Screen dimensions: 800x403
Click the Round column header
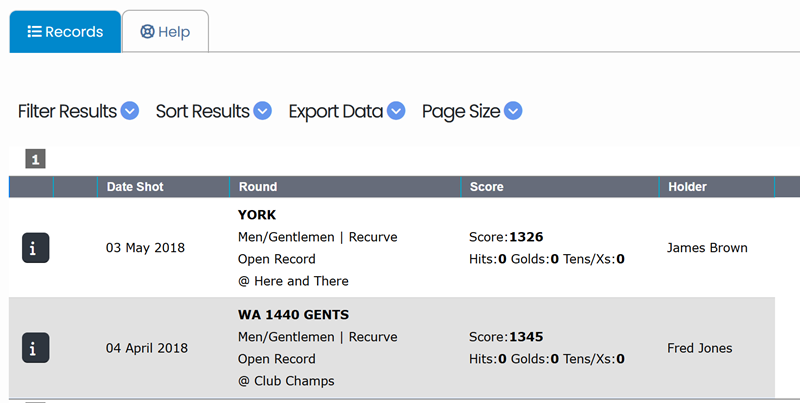(x=258, y=187)
